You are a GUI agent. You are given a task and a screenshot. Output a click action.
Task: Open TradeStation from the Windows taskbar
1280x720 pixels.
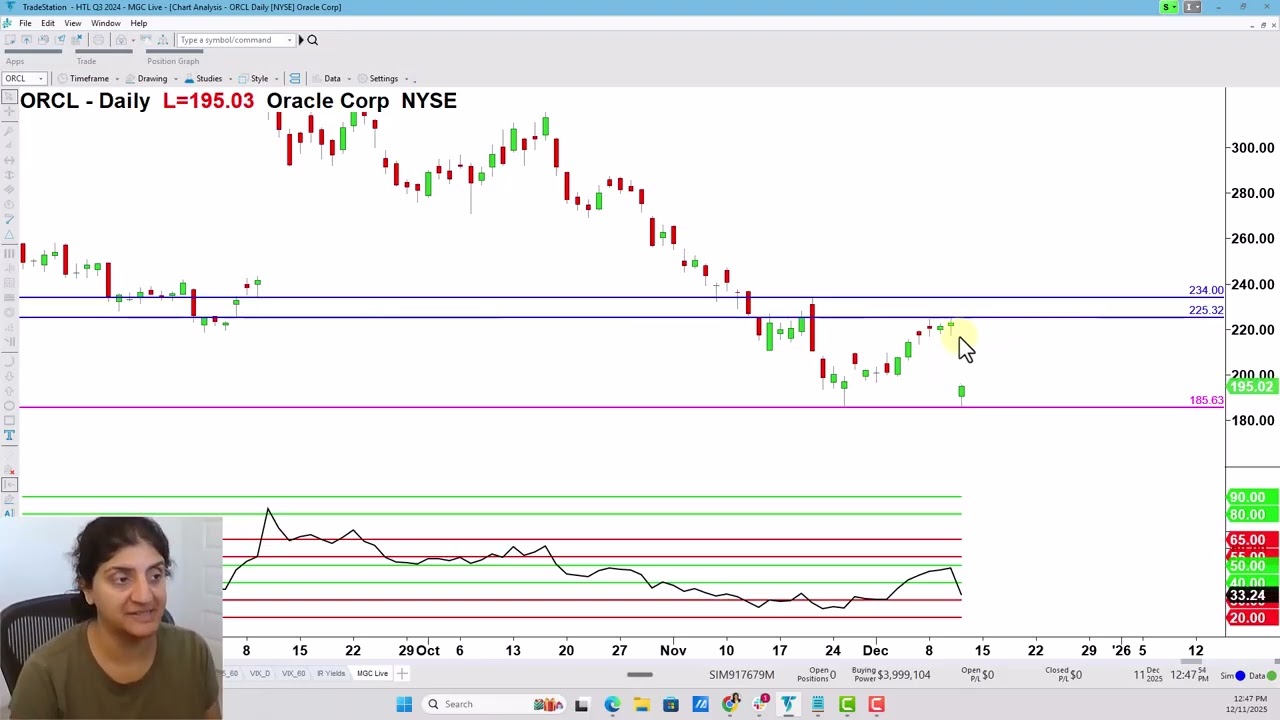pyautogui.click(x=788, y=704)
